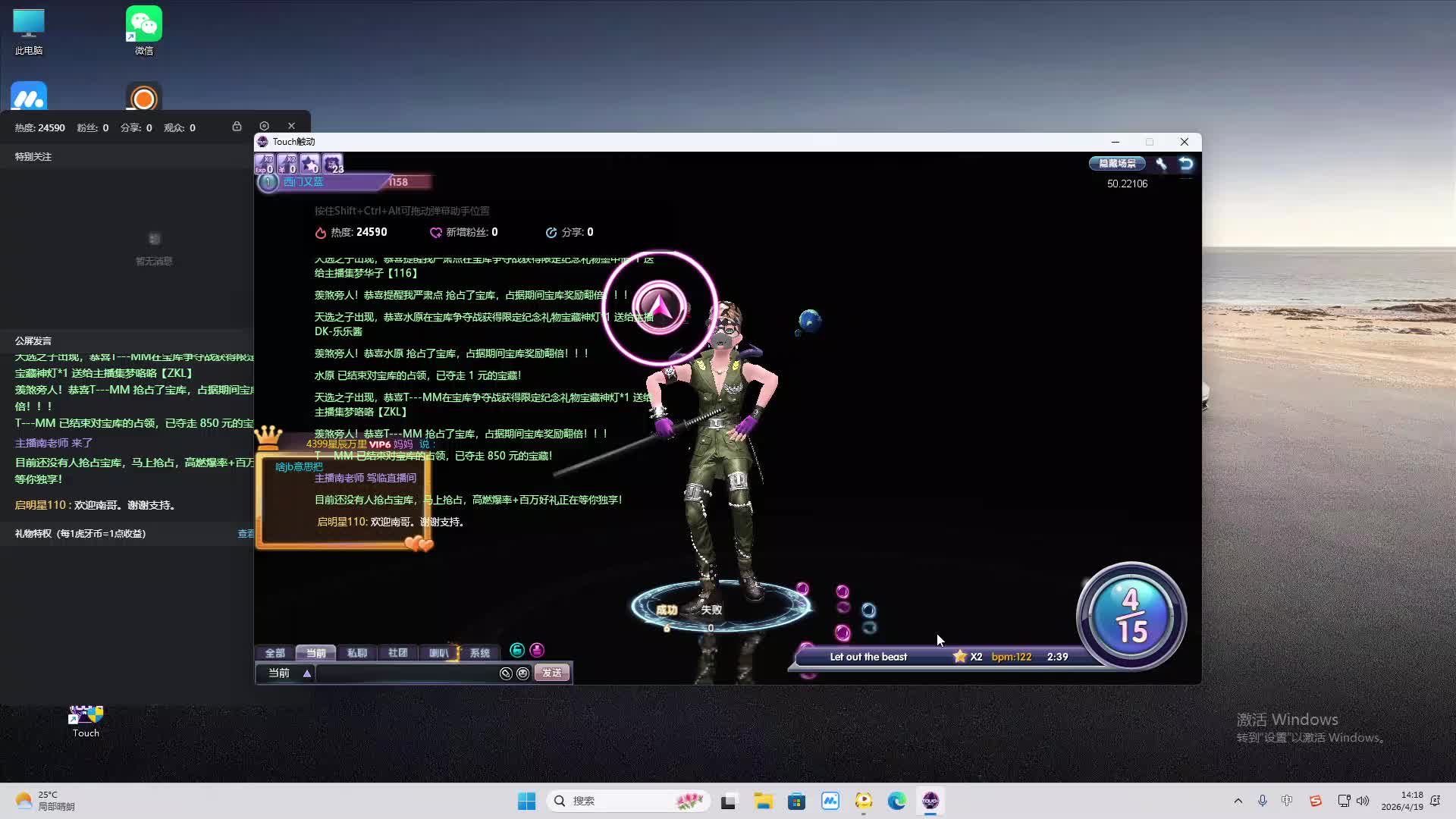Click the star buff icon showing 0
Image resolution: width=1456 pixels, height=819 pixels.
[309, 164]
